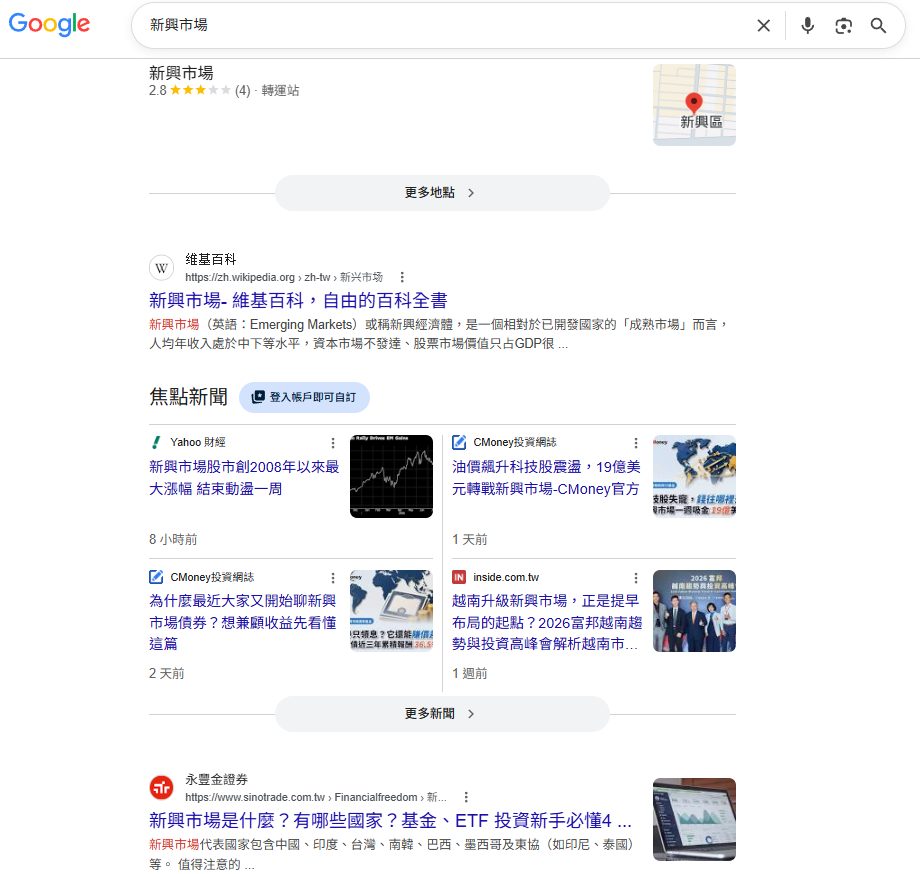Viewport: 920px width, 874px height.
Task: Open 越南升級新興市場 news headline
Action: click(x=547, y=622)
